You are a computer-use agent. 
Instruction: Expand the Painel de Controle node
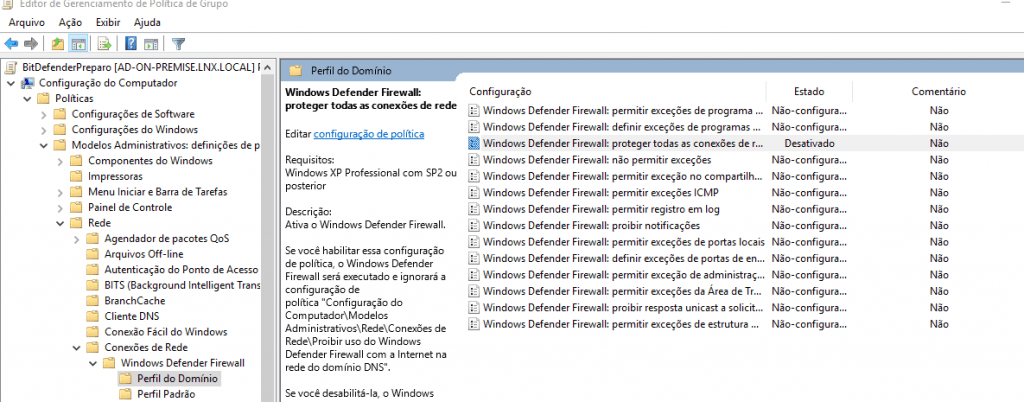[60, 208]
